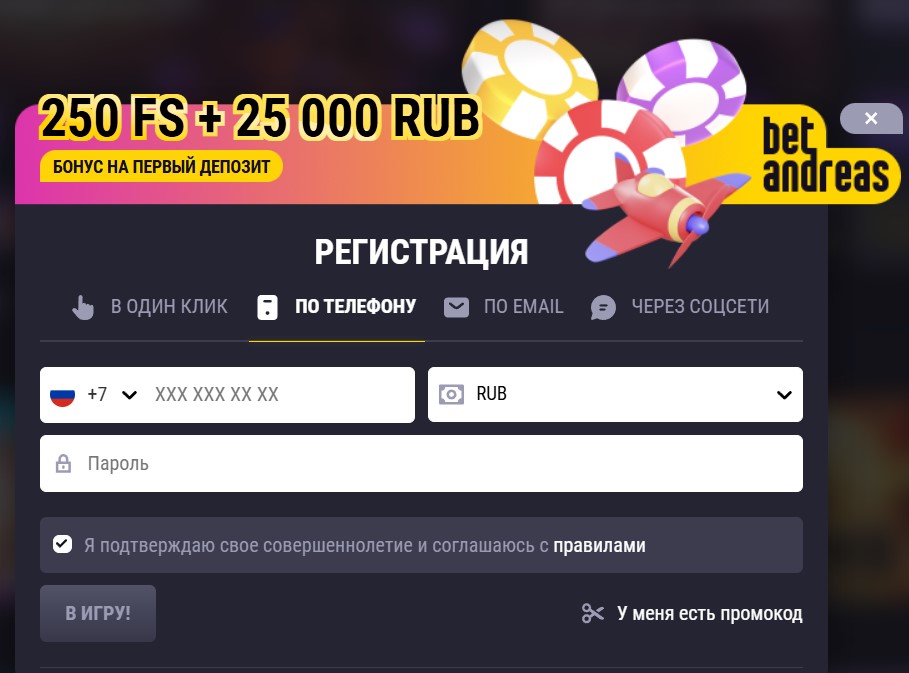Click the red airplane graphic

661,214
